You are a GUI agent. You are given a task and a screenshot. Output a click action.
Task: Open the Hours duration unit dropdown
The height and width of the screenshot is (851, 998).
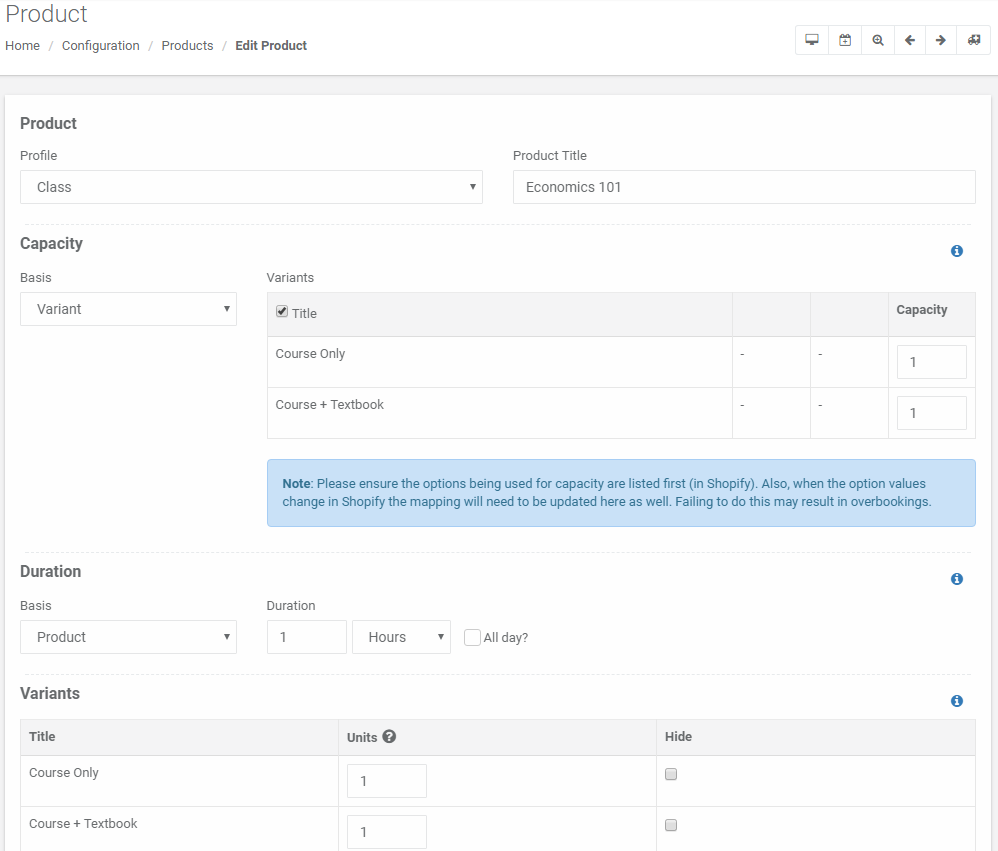402,637
